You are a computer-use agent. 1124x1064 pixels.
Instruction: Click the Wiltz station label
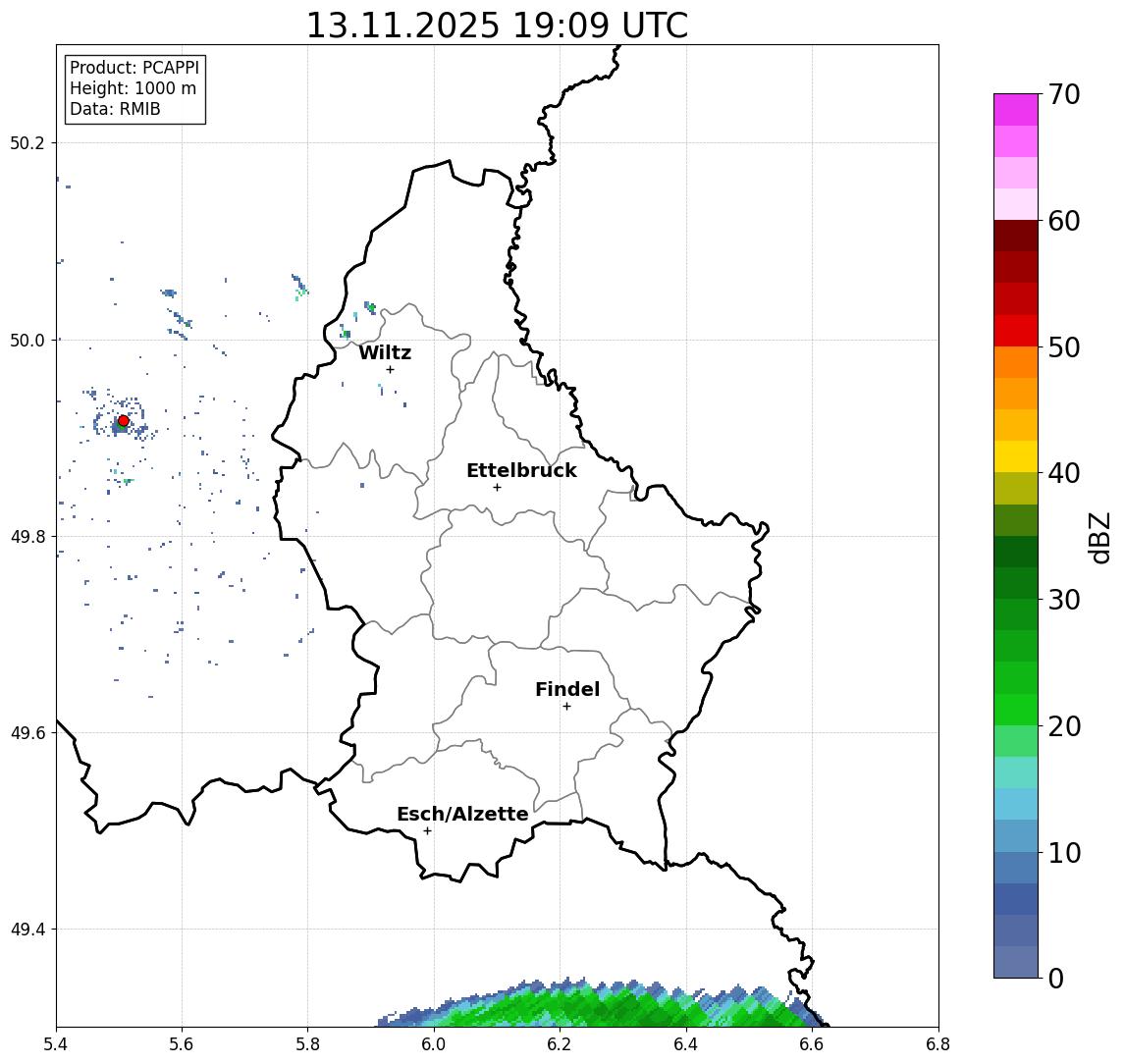[x=385, y=352]
